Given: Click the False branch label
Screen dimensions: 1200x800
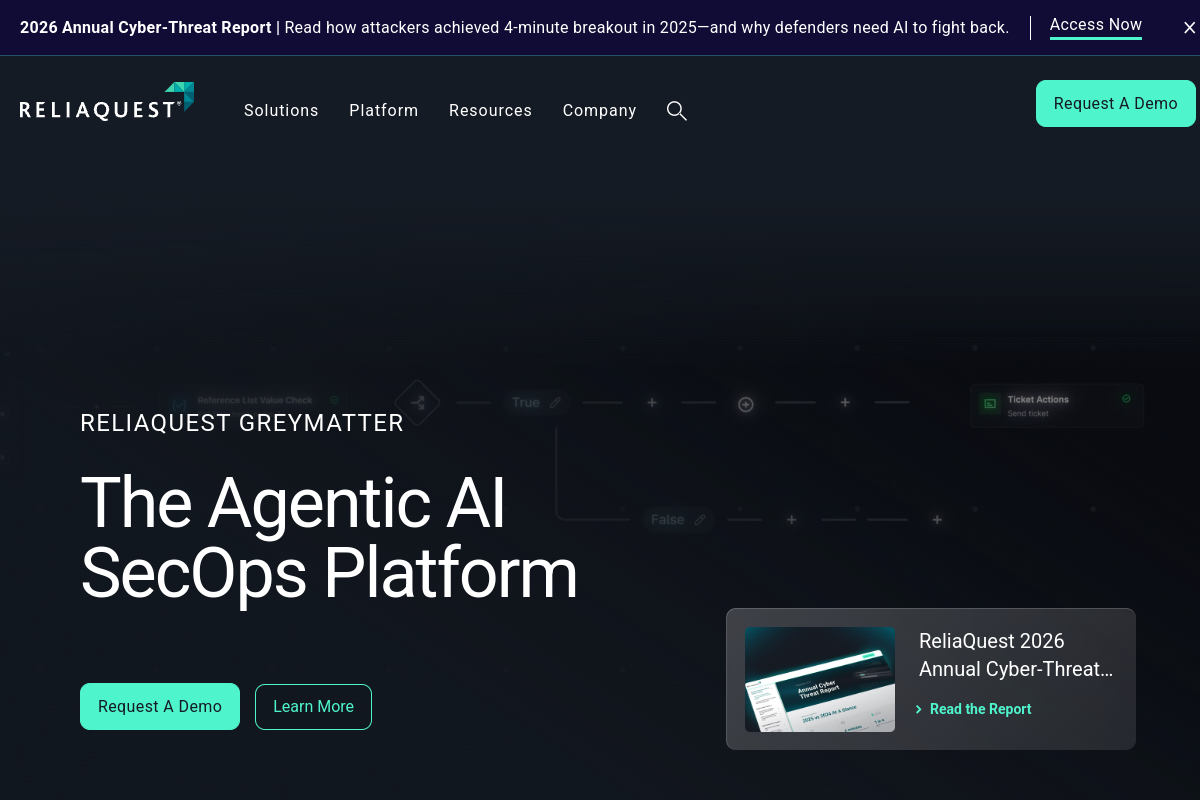Looking at the screenshot, I should pyautogui.click(x=667, y=520).
